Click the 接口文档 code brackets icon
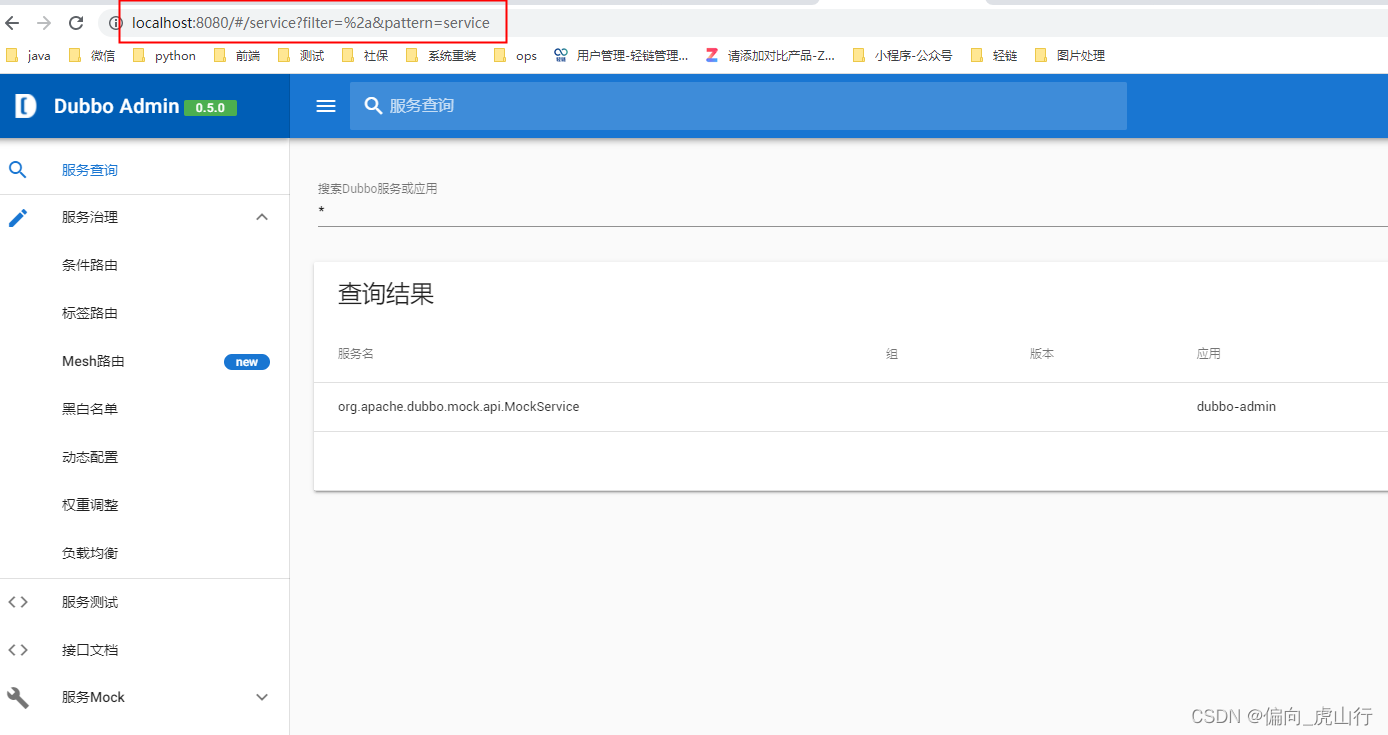Screen dimensions: 1388x735 (x=18, y=650)
